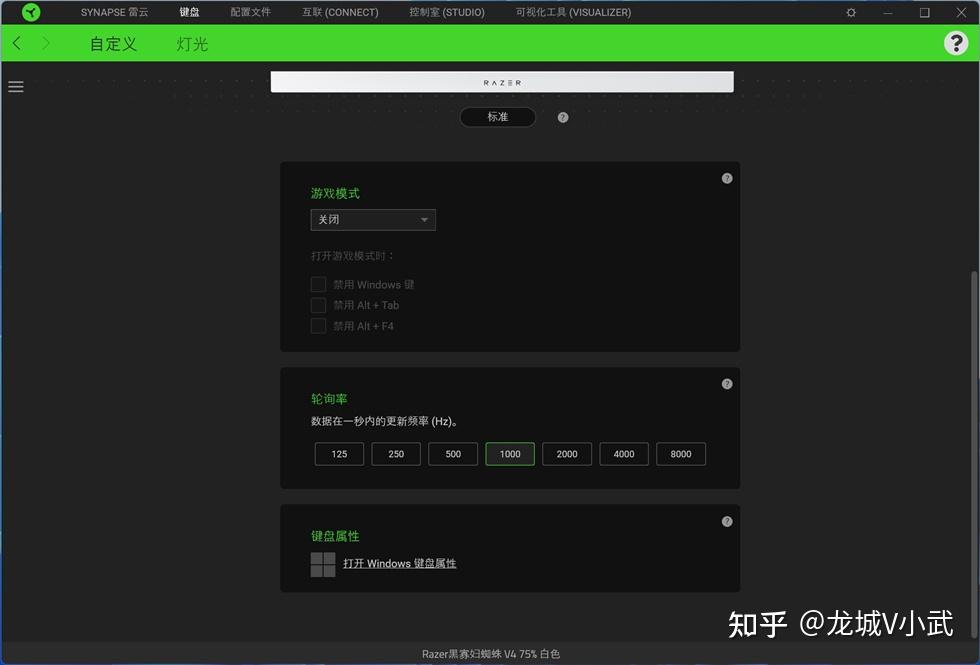The image size is (980, 665).
Task: Toggle 禁用 Windows 键 checkbox
Action: 318,284
